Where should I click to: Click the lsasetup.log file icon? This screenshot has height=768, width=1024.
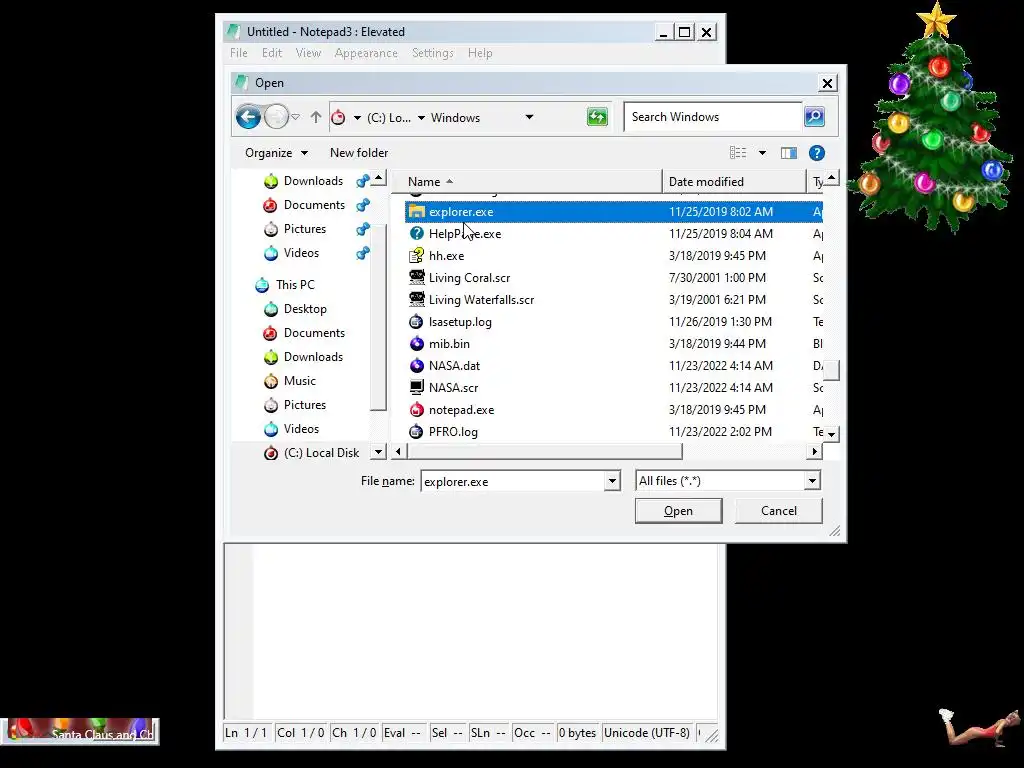tap(416, 322)
